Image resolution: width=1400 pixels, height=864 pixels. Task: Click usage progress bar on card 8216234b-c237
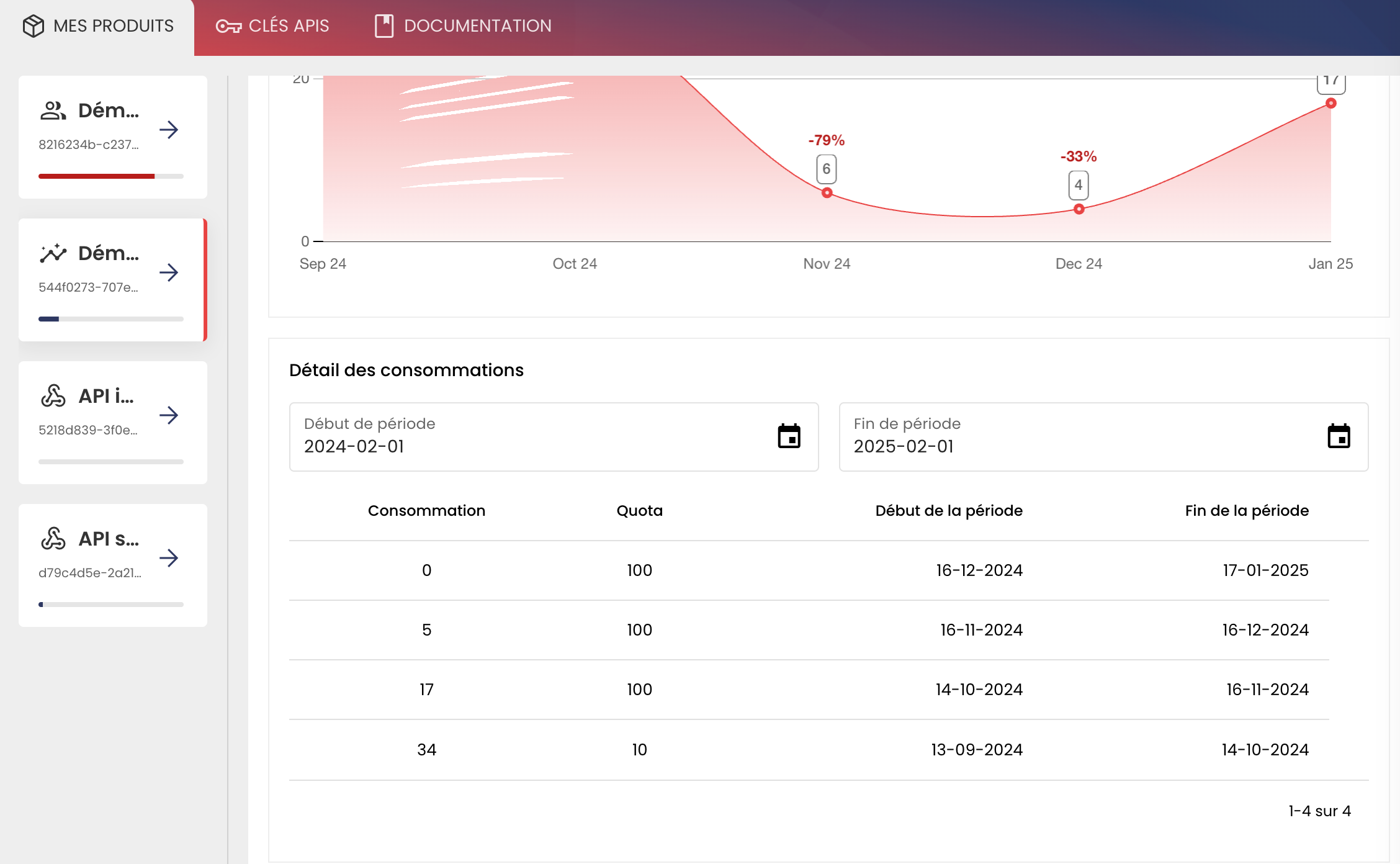pos(111,176)
